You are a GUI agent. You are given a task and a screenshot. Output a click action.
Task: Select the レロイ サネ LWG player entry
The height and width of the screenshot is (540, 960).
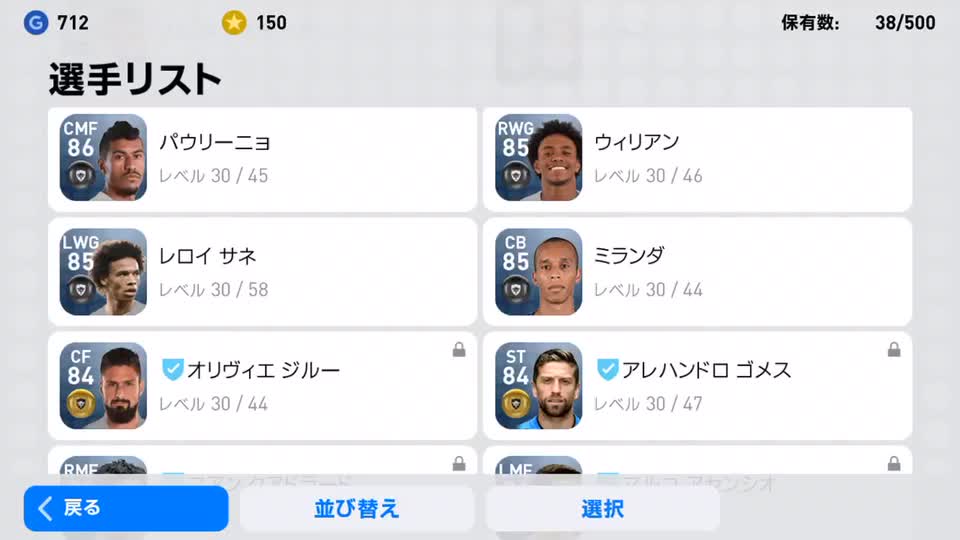click(x=262, y=272)
